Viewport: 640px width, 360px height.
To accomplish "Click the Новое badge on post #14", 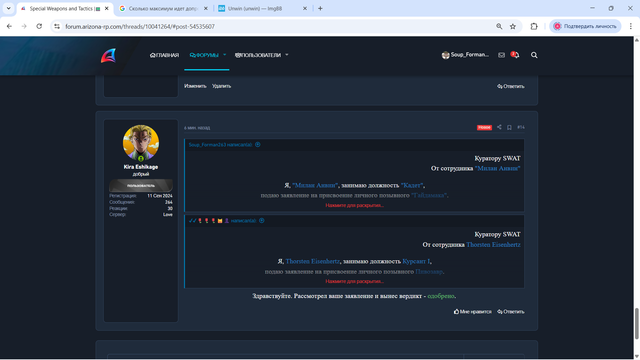I will point(484,127).
